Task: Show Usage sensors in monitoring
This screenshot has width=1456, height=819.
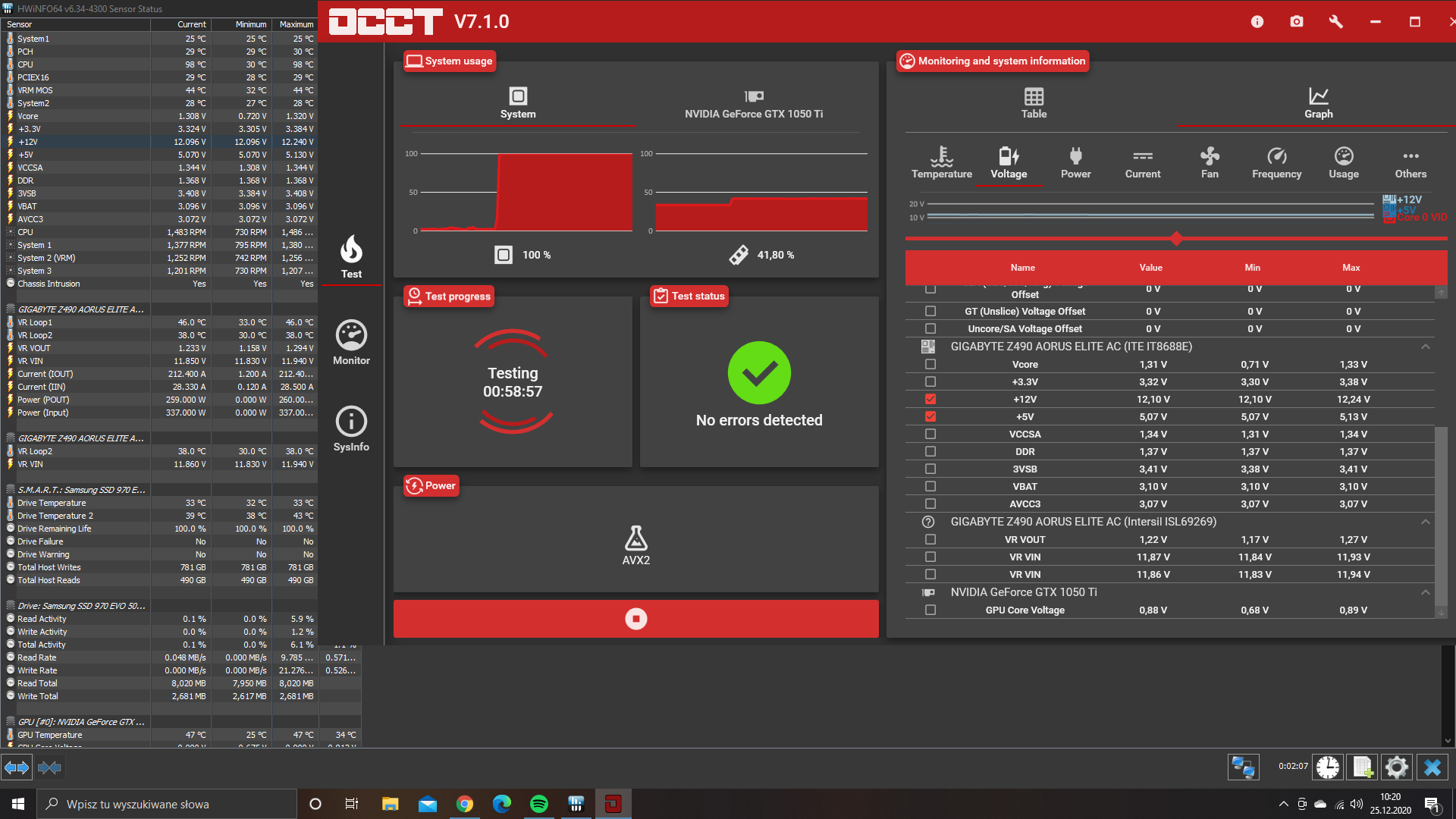Action: [x=1344, y=163]
